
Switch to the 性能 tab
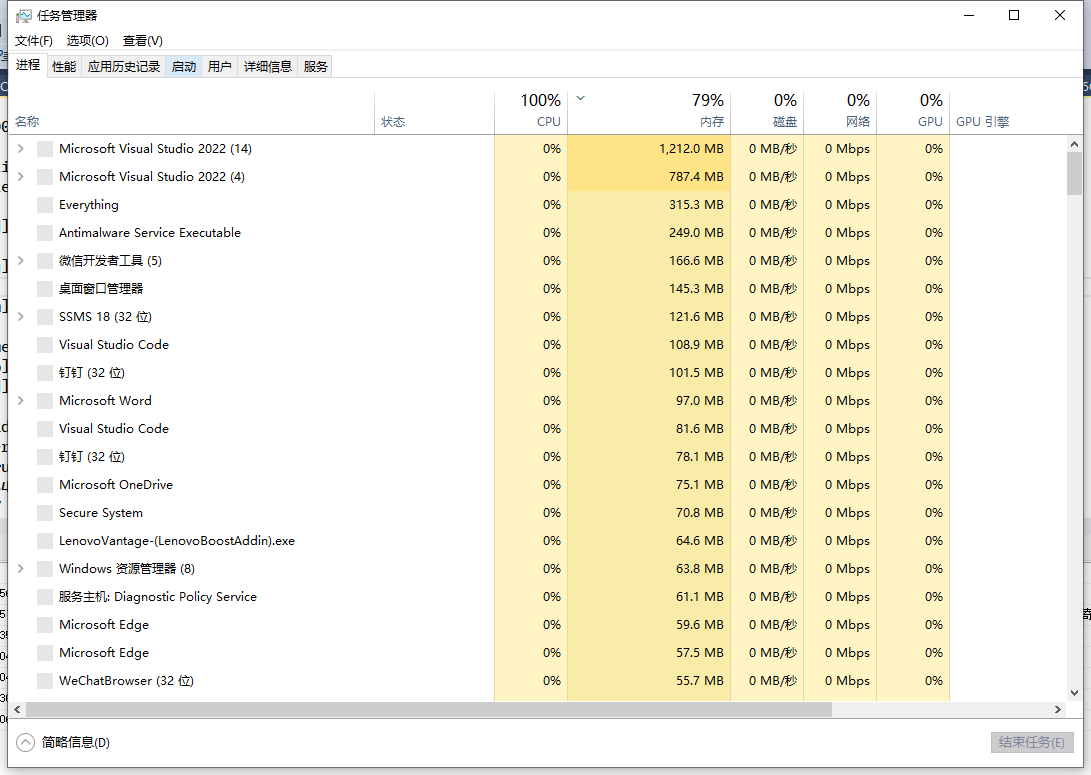pyautogui.click(x=64, y=66)
